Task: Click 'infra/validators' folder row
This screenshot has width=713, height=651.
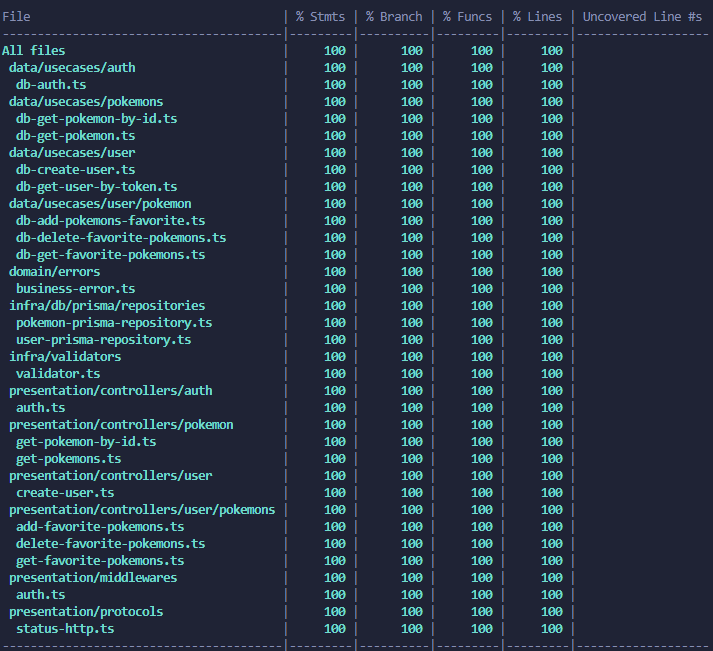Action: point(65,357)
